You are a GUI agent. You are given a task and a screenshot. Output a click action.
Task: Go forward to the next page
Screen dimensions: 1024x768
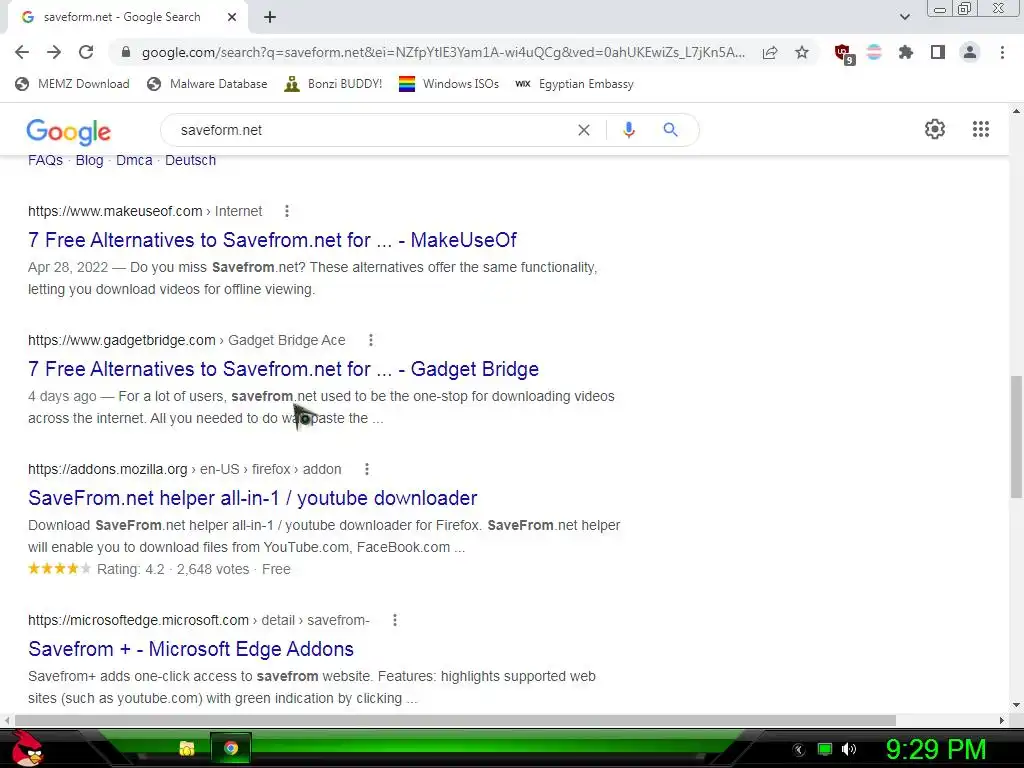click(x=54, y=52)
